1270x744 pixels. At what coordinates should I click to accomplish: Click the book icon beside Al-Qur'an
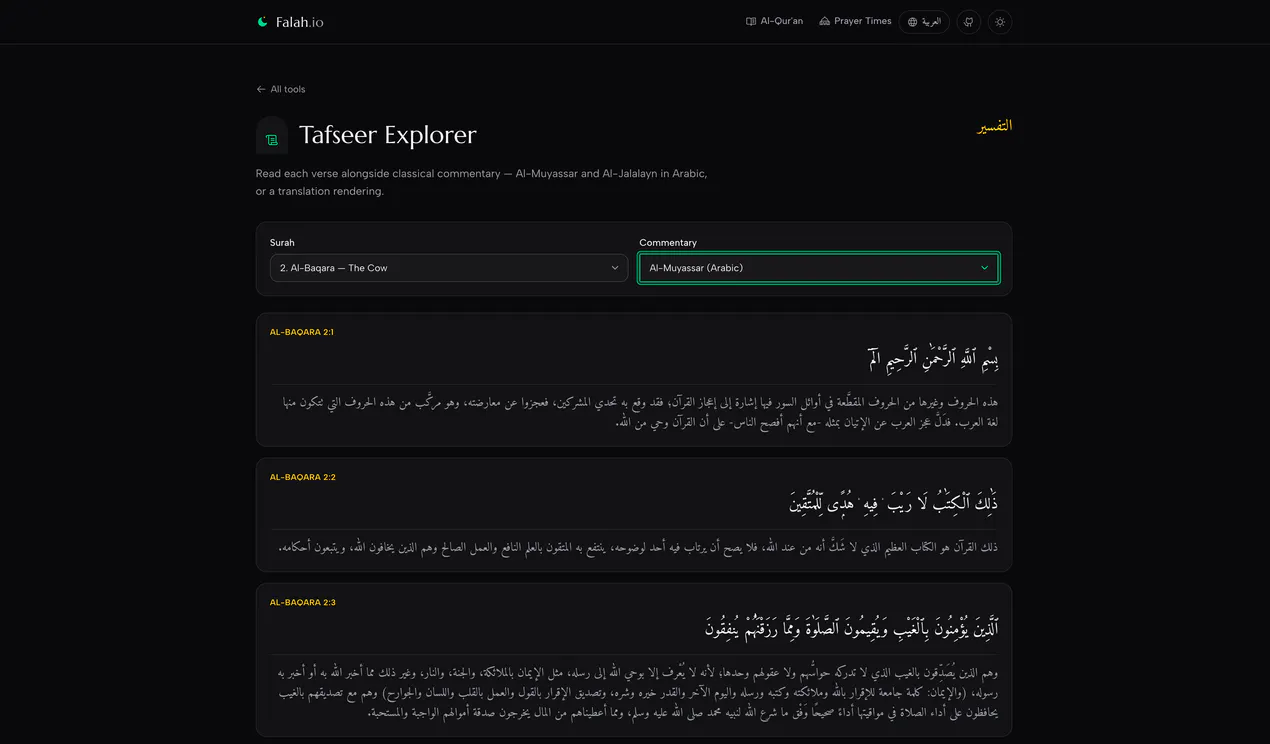click(x=751, y=21)
